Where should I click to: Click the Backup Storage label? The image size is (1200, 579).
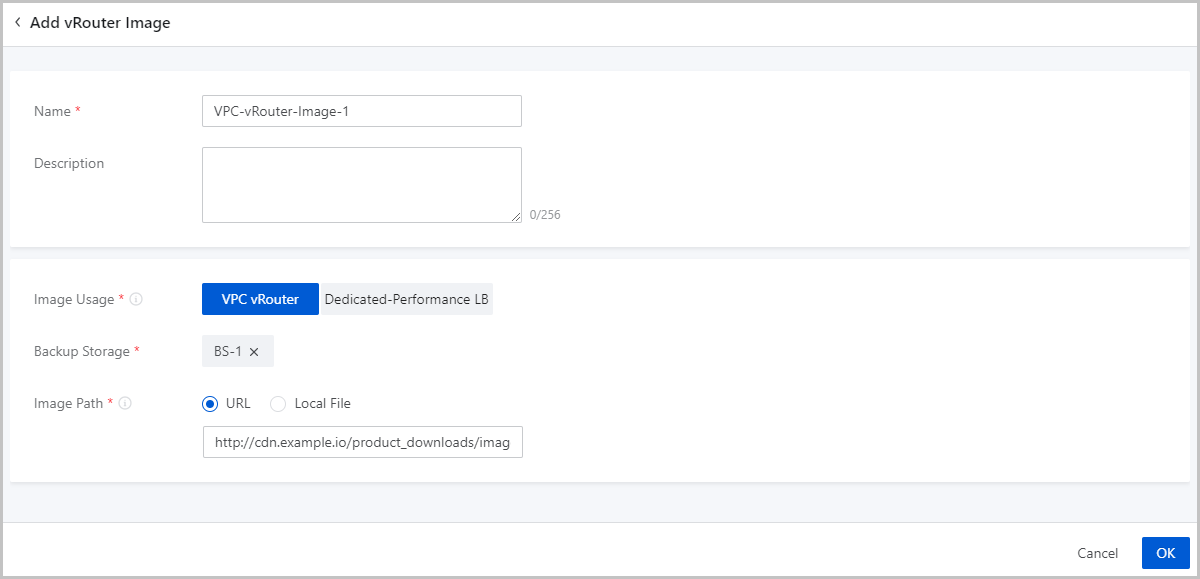click(x=81, y=352)
